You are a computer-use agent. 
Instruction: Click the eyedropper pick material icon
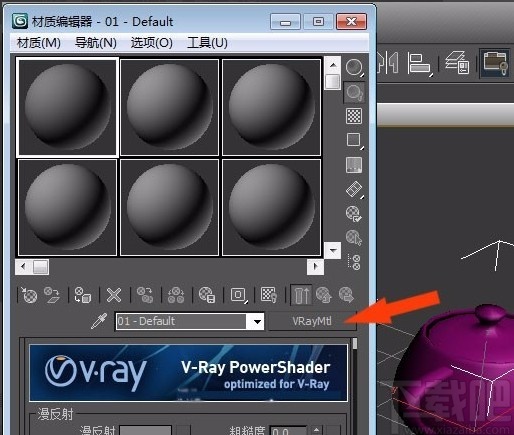point(99,321)
